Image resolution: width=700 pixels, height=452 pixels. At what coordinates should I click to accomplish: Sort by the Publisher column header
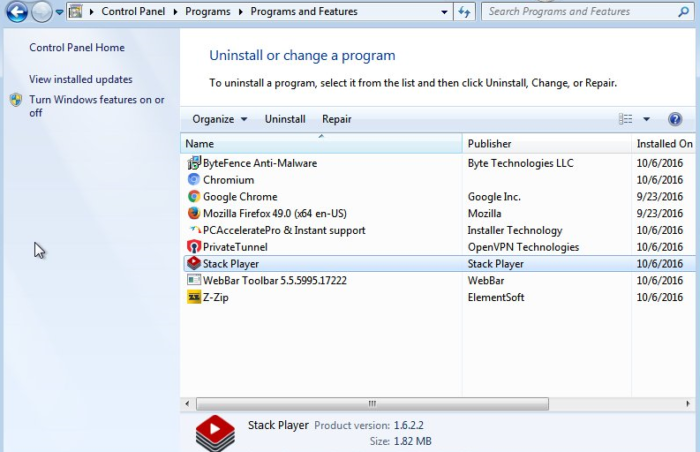click(x=547, y=143)
